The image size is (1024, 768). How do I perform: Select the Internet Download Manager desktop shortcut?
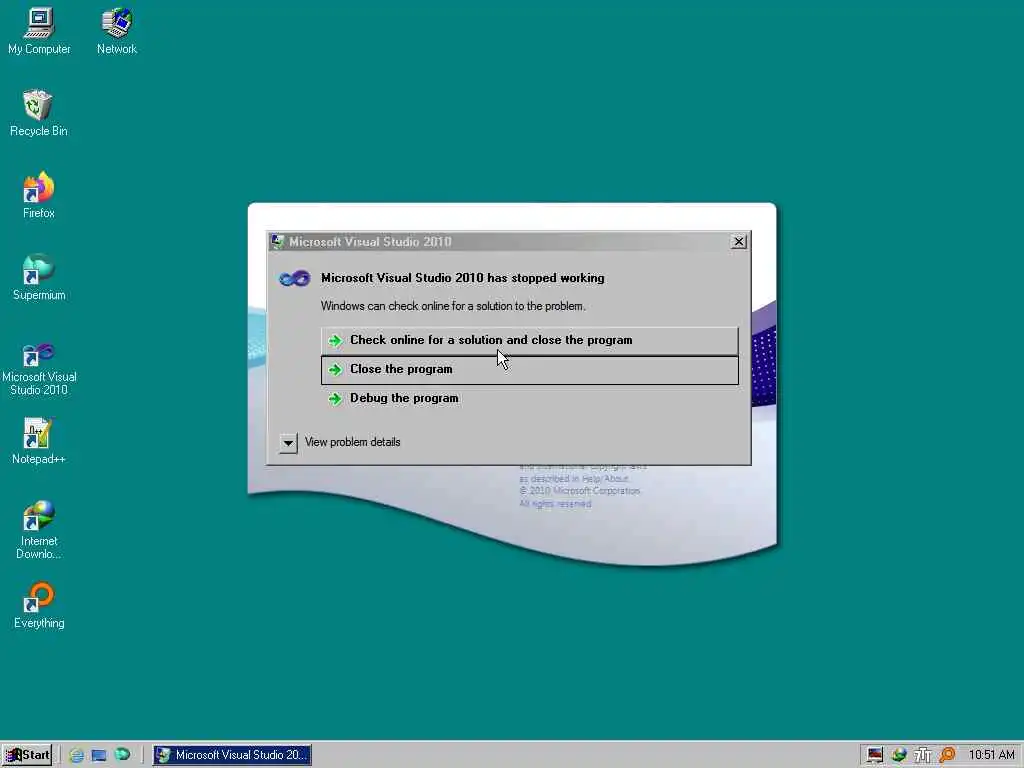[39, 529]
